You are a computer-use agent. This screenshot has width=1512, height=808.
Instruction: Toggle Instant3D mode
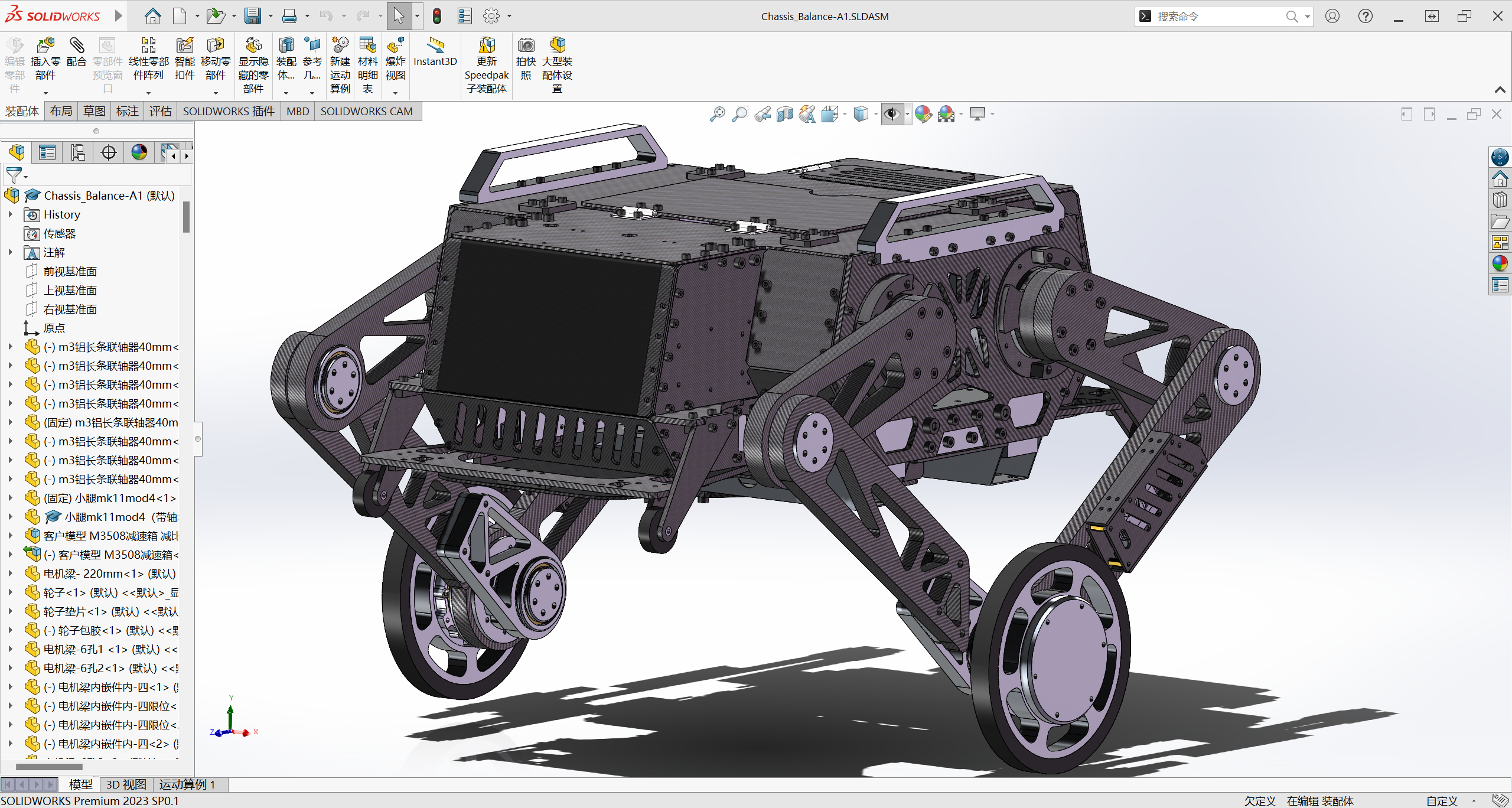pyautogui.click(x=435, y=52)
